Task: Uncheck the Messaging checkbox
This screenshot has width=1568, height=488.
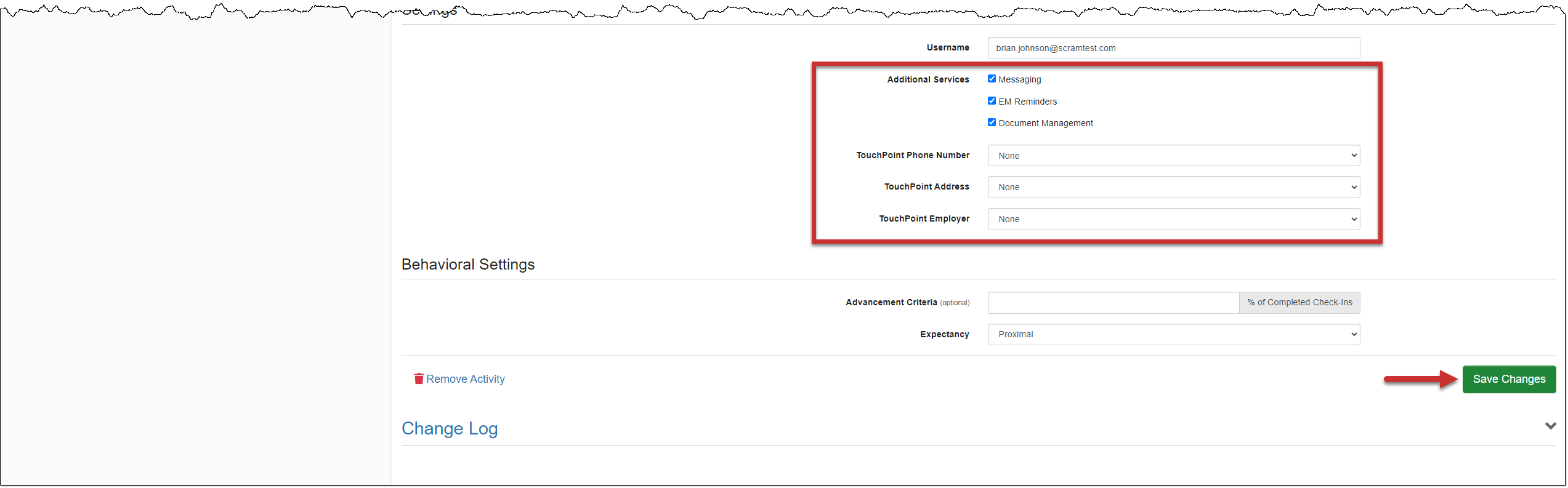Action: tap(992, 79)
